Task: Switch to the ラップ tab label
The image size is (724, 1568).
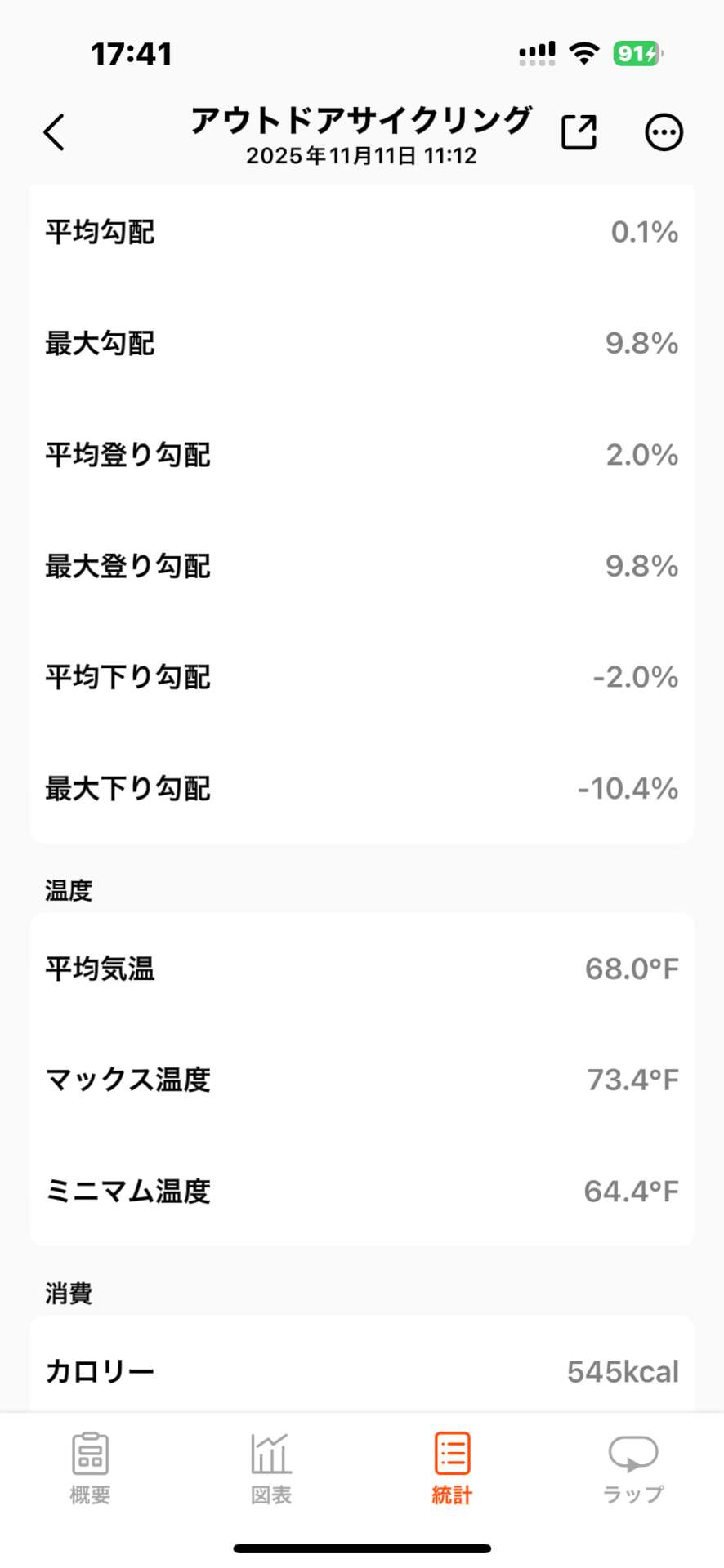Action: [x=633, y=1495]
